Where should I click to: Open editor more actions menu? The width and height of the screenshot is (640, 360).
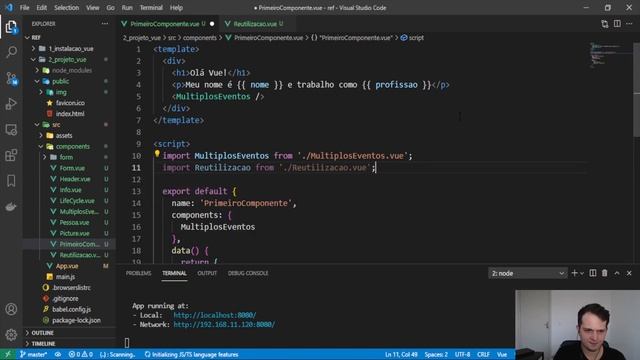point(629,24)
